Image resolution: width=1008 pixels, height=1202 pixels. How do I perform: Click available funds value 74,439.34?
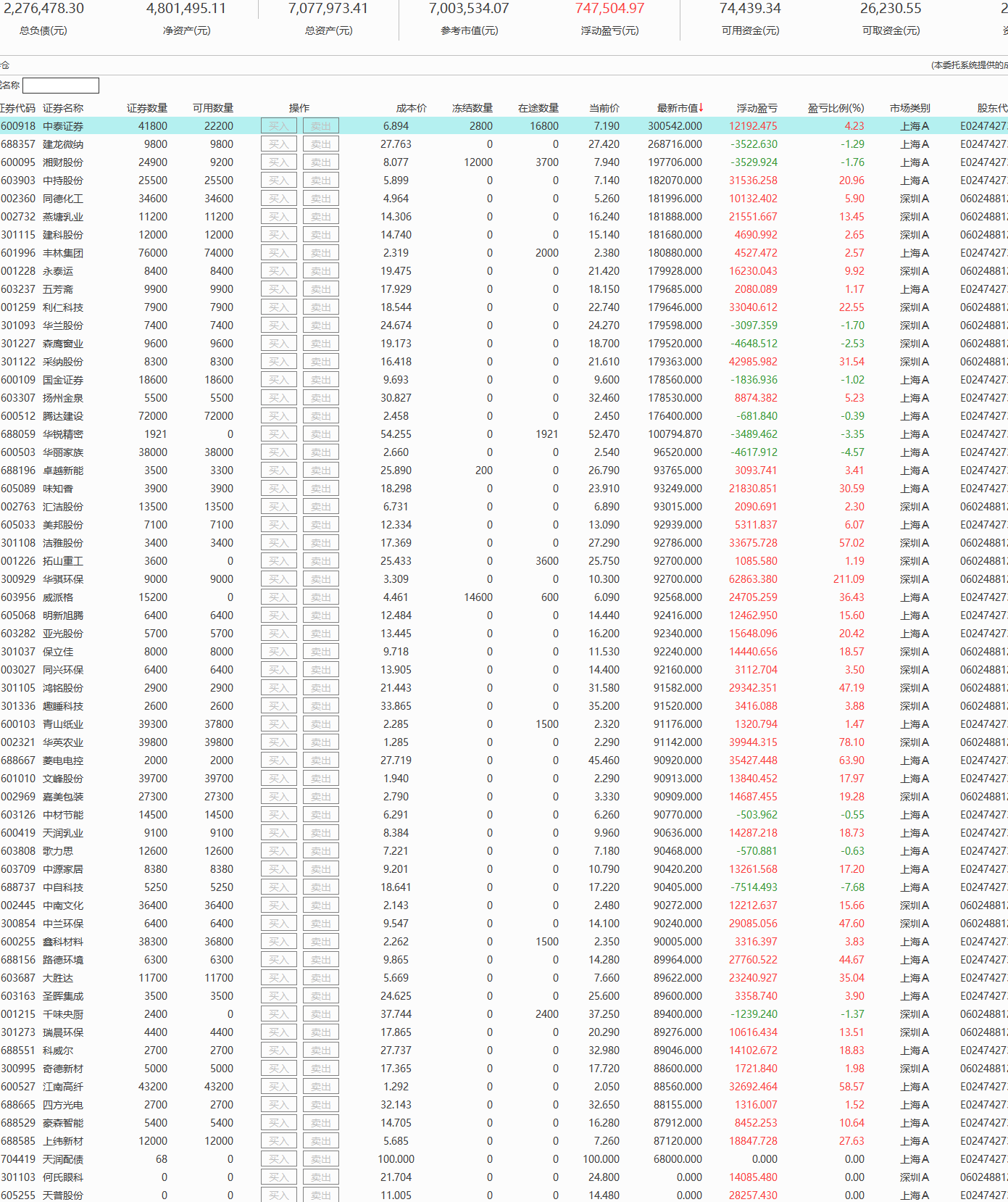750,9
